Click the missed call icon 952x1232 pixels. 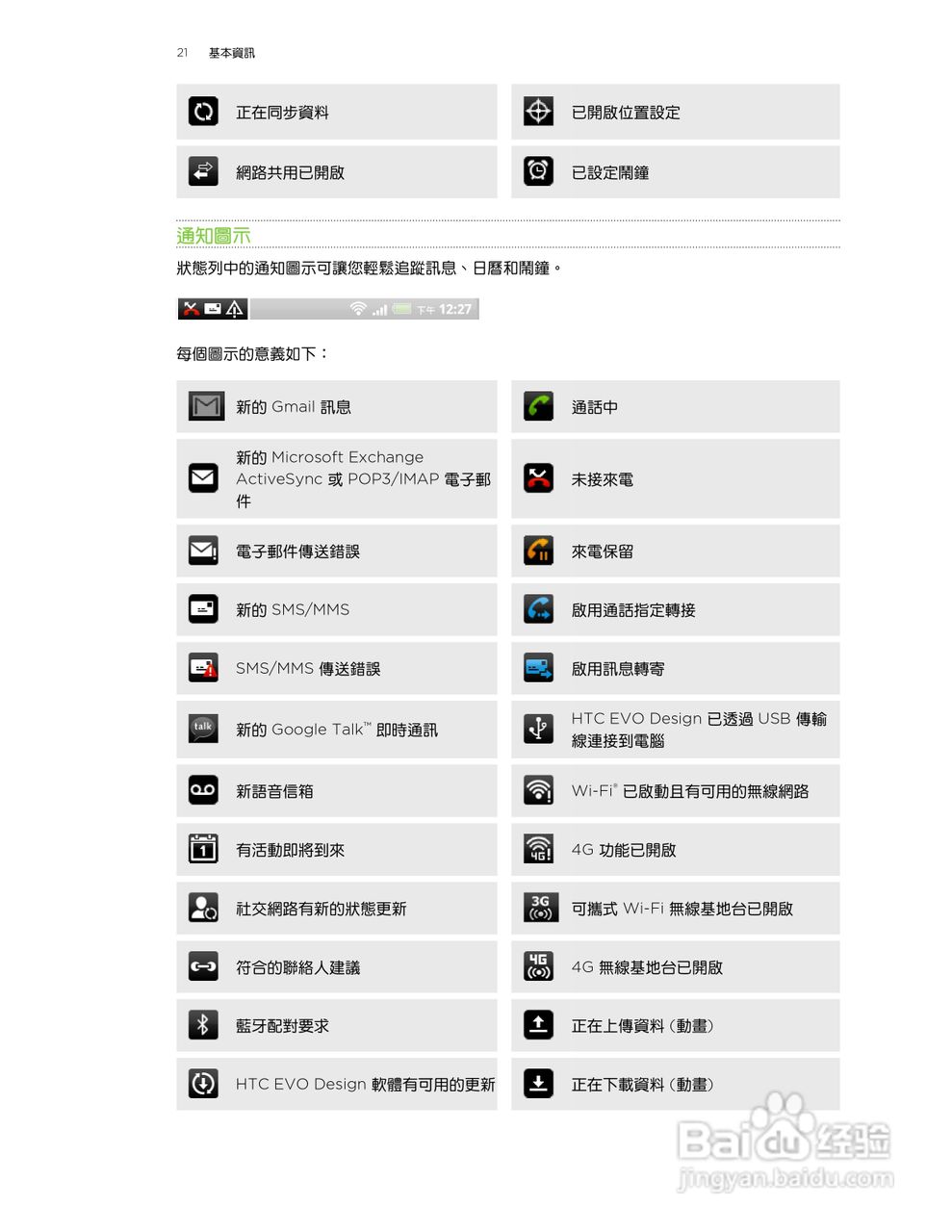coord(538,478)
